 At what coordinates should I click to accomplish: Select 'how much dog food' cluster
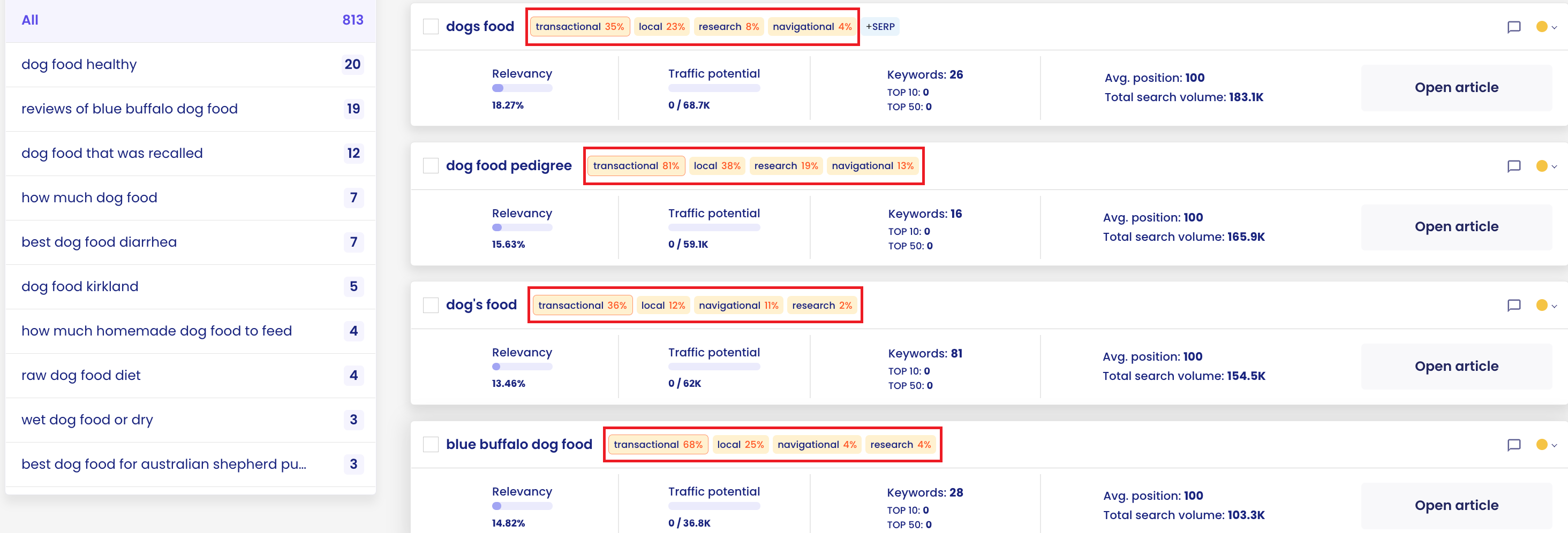click(x=191, y=198)
